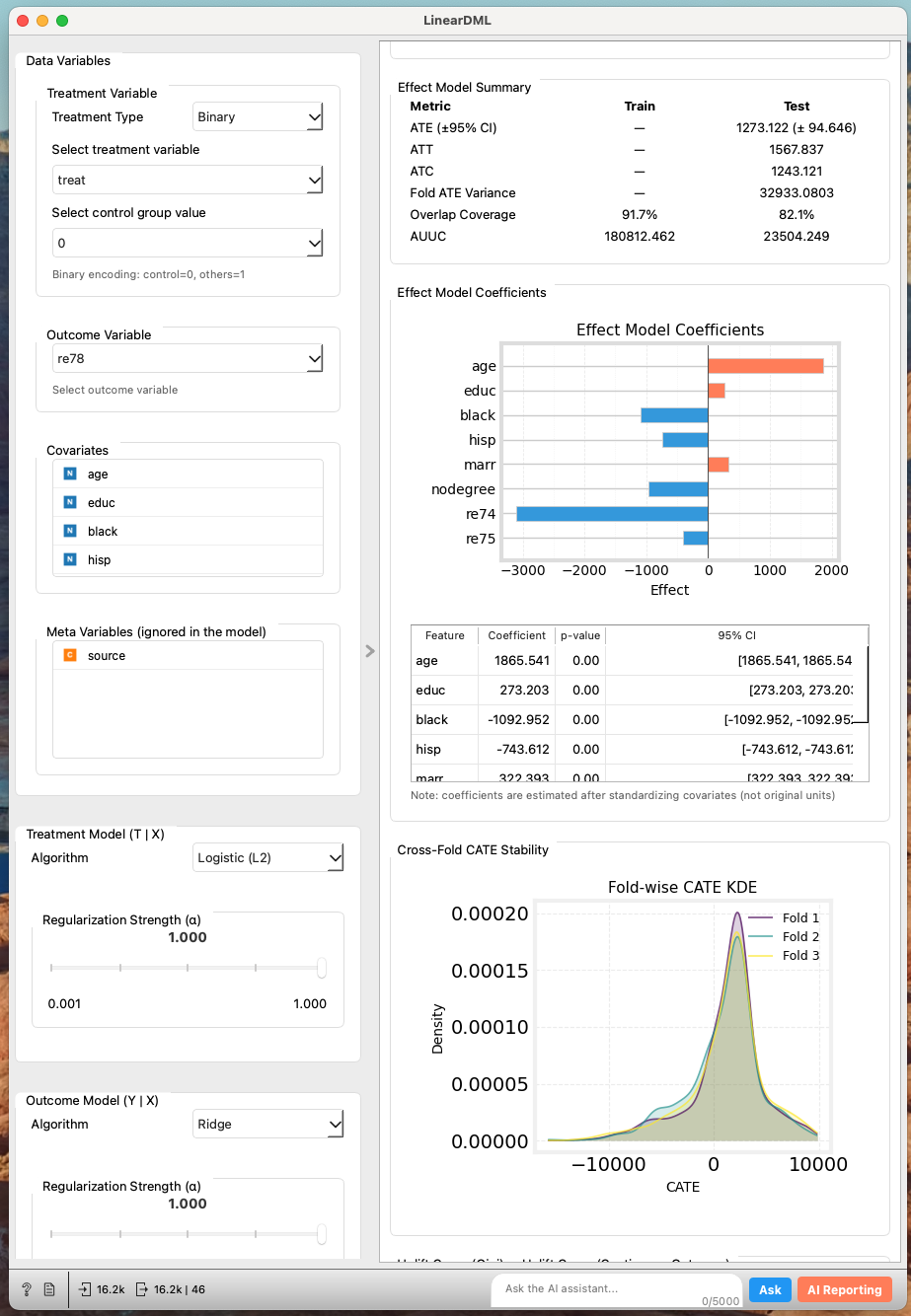Click the input data arrow icon
The width and height of the screenshot is (911, 1316).
coord(86,1289)
